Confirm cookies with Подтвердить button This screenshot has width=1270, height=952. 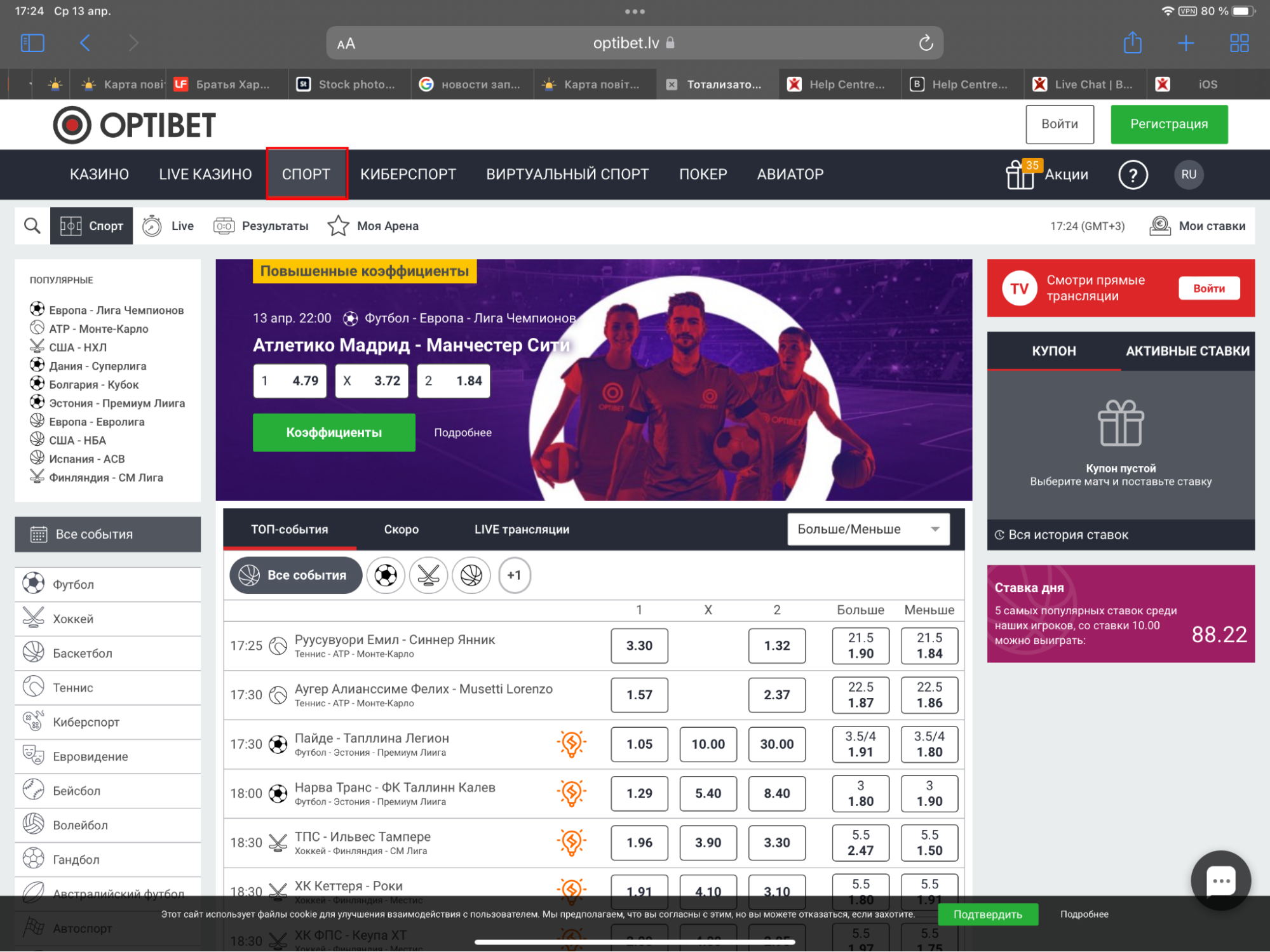coord(987,915)
